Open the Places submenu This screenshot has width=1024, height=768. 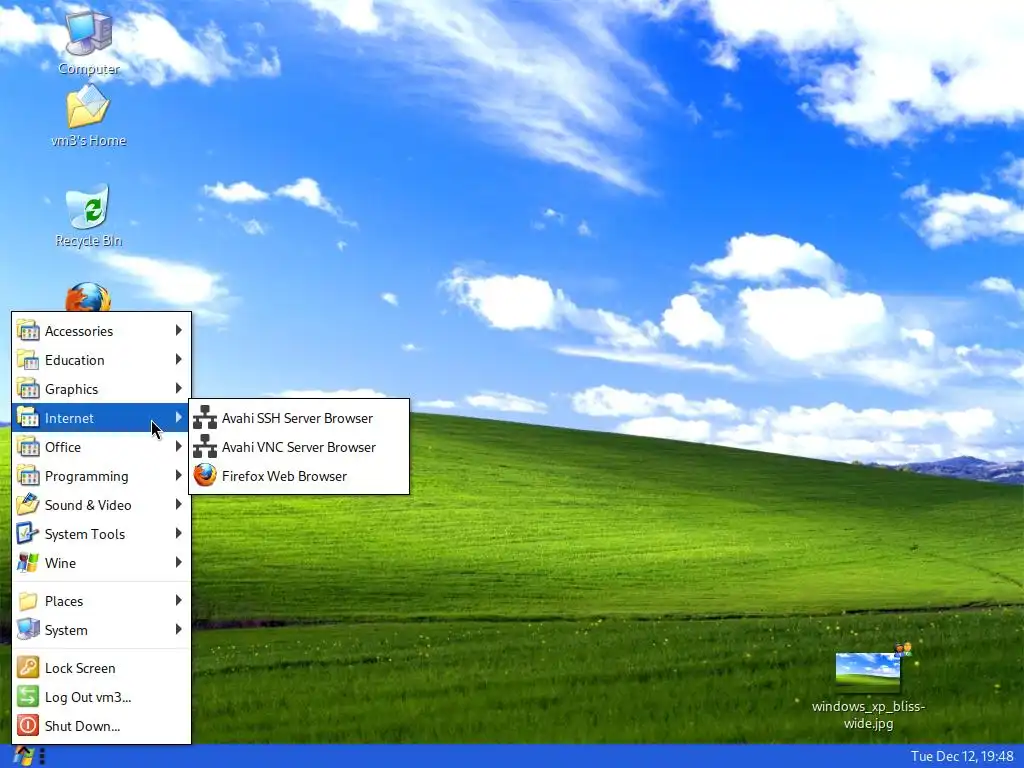[101, 601]
